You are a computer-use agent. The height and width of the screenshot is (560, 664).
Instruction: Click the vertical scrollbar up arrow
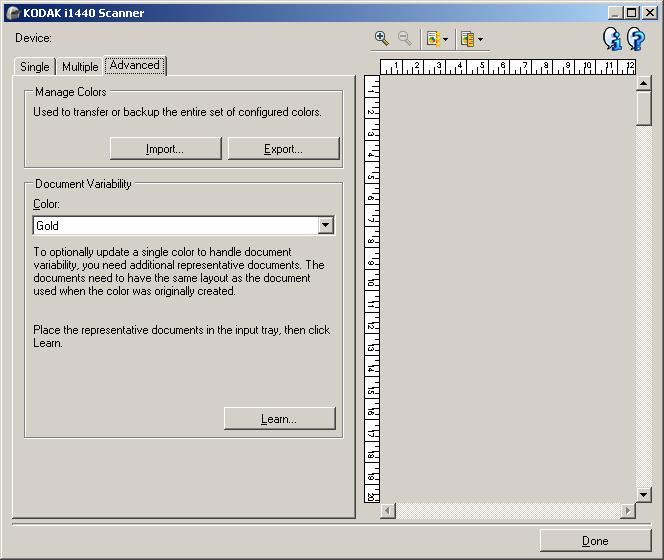[643, 83]
